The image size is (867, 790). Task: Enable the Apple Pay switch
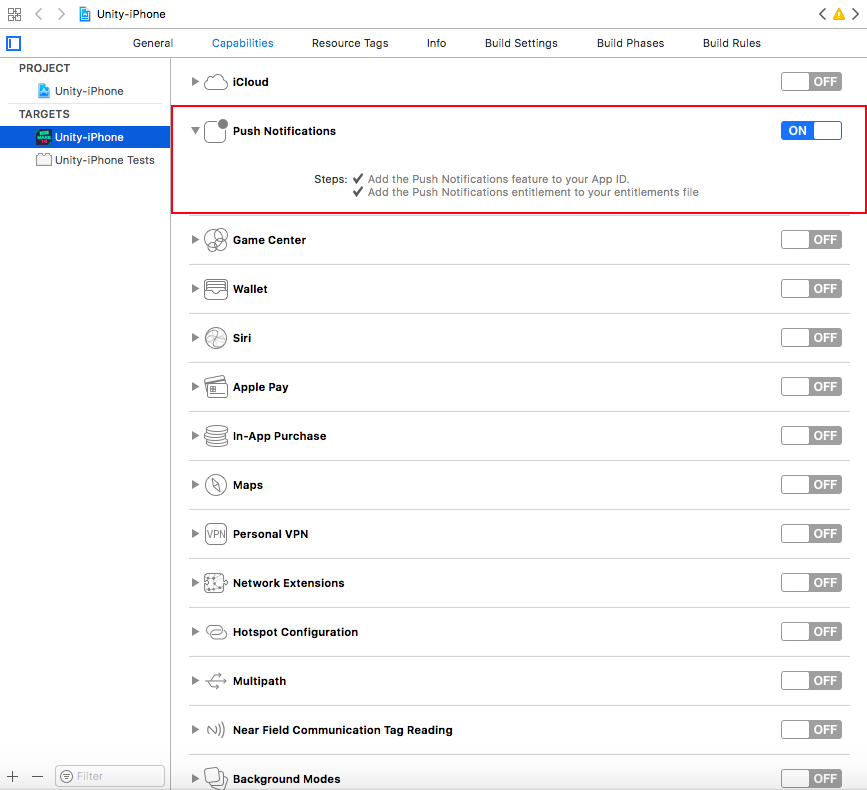[x=811, y=386]
